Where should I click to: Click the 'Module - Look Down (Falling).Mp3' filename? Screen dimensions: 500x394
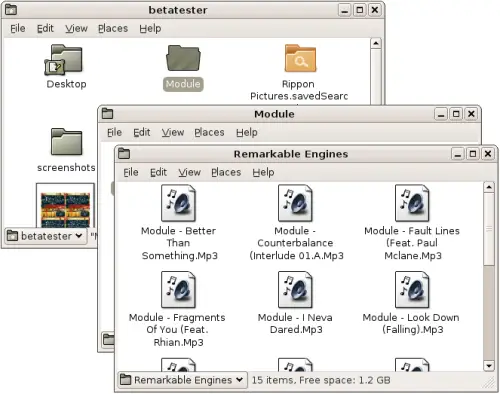[x=411, y=323]
